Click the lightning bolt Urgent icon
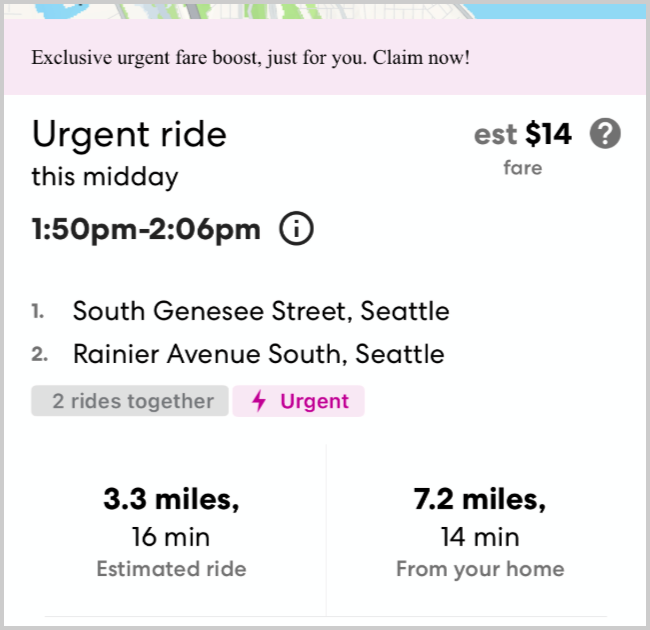 tap(260, 402)
